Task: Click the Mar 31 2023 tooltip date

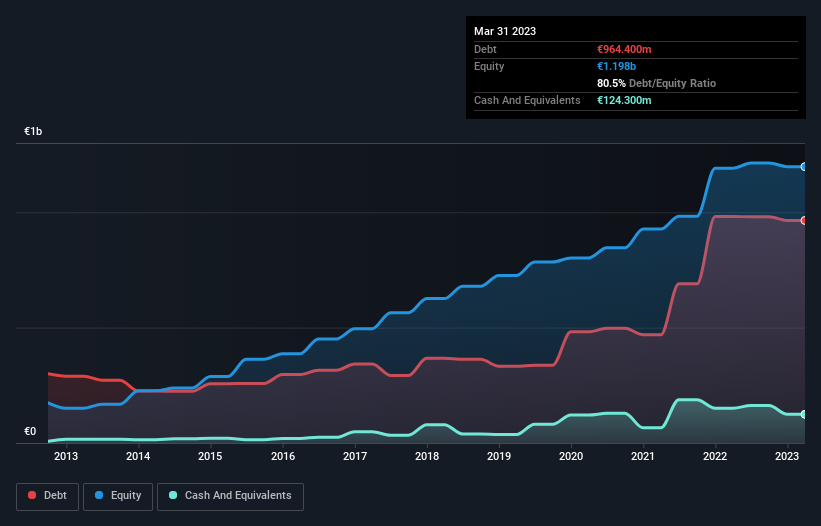Action: tap(505, 31)
